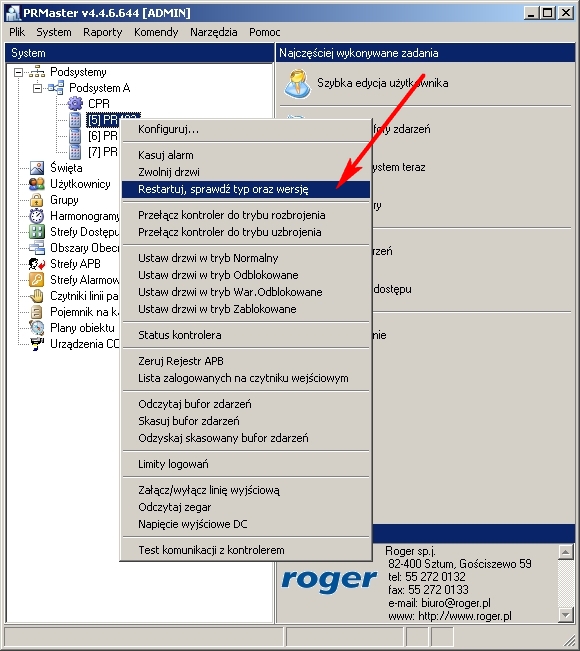Image resolution: width=580 pixels, height=651 pixels.
Task: Choose Ustaw drzwi w tryb Normalny
Action: click(246, 258)
